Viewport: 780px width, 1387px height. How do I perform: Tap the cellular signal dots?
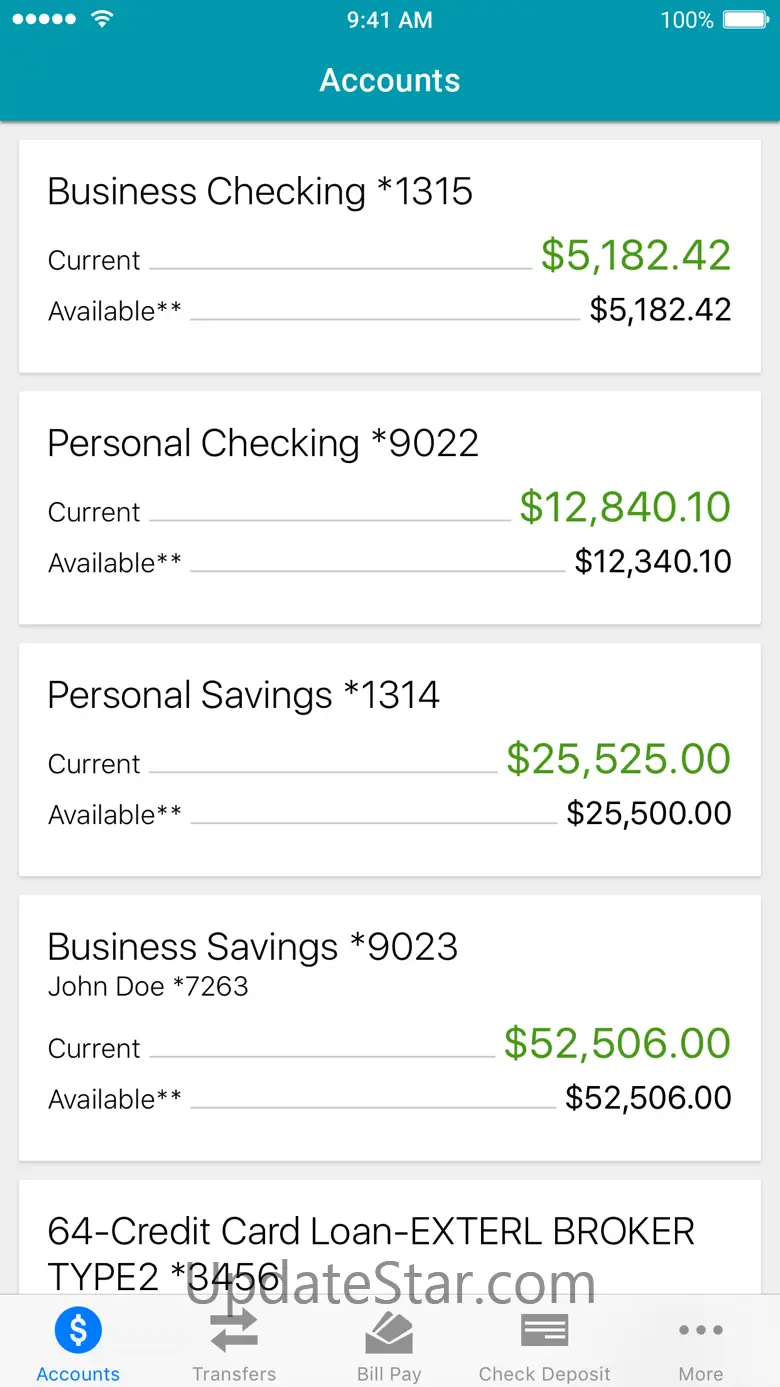44,19
